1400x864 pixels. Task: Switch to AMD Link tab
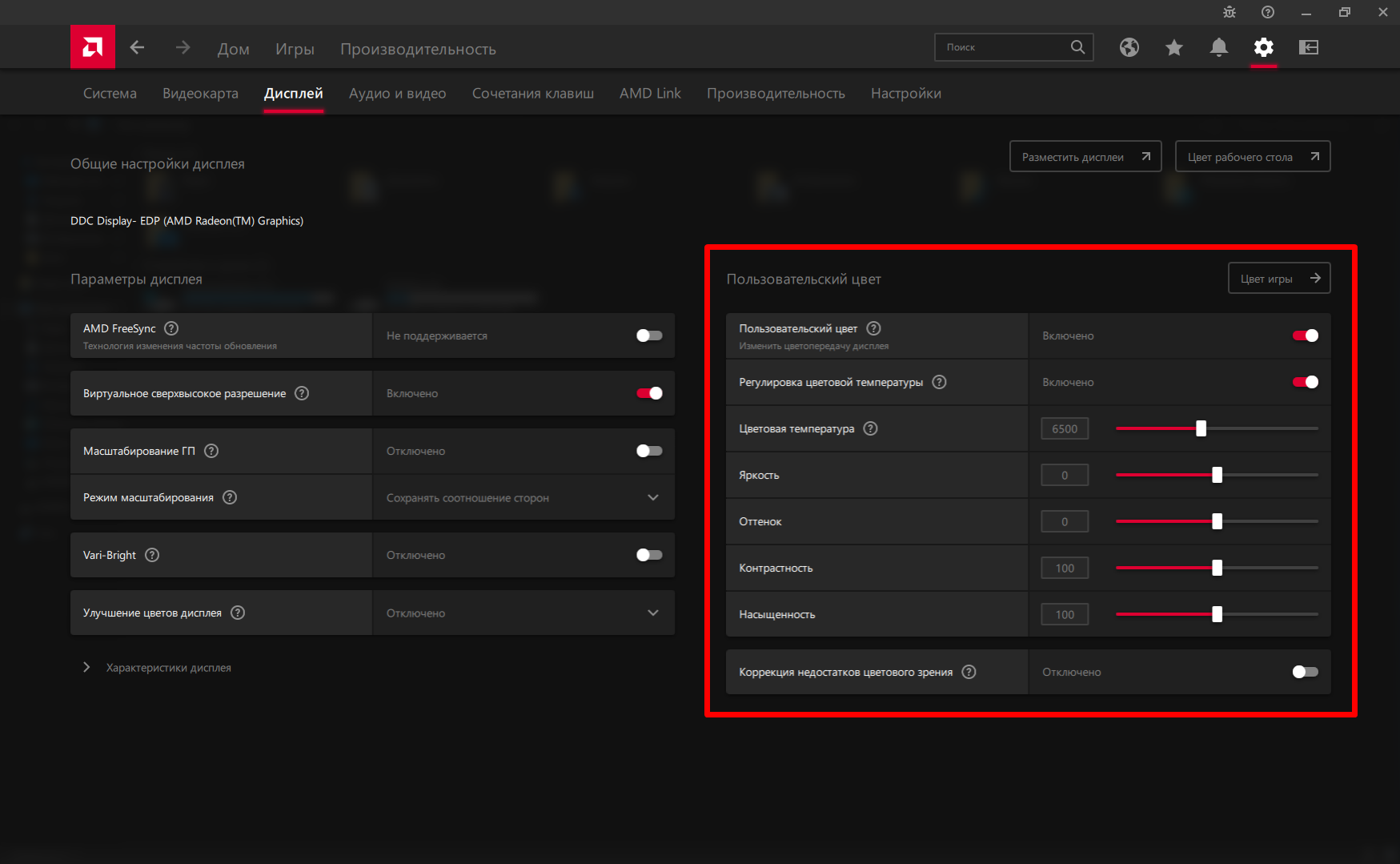650,94
